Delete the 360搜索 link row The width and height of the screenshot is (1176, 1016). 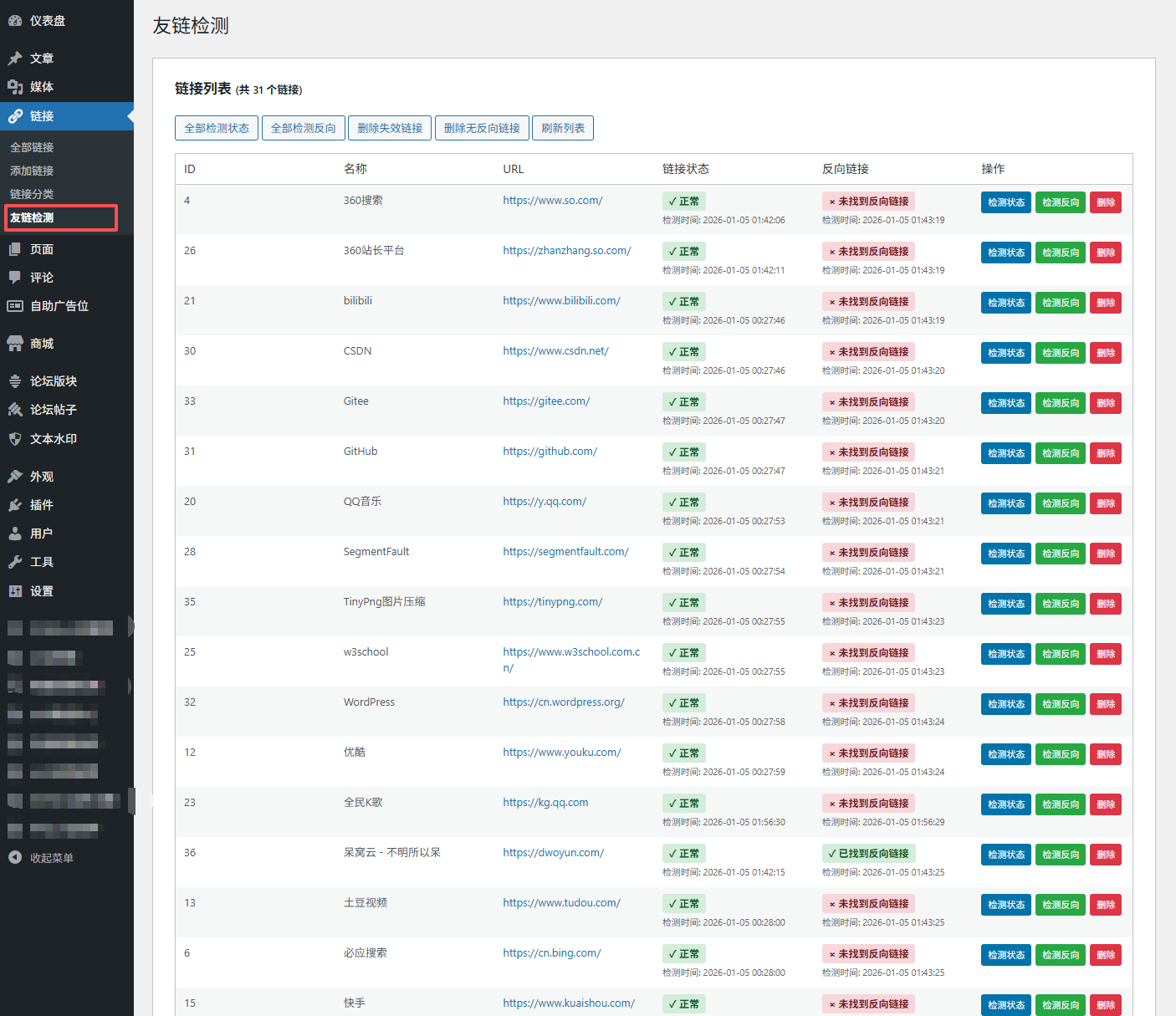point(1105,202)
